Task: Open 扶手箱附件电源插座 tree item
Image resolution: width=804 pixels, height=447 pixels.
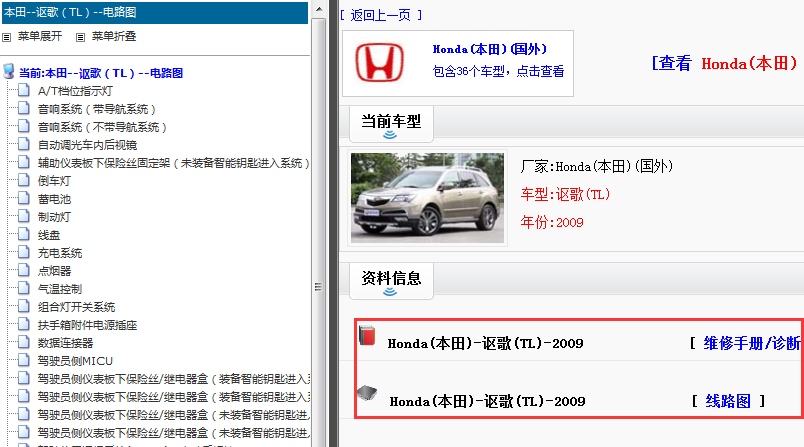Action: pos(87,324)
